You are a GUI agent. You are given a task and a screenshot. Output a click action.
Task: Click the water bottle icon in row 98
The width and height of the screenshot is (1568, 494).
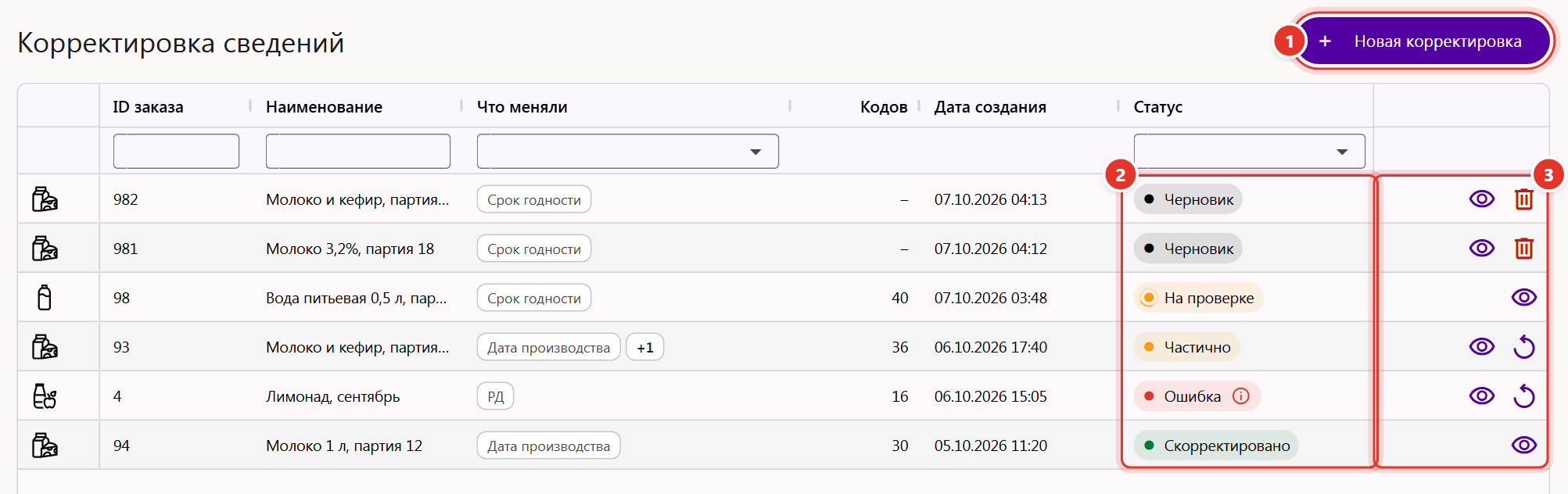tap(45, 298)
